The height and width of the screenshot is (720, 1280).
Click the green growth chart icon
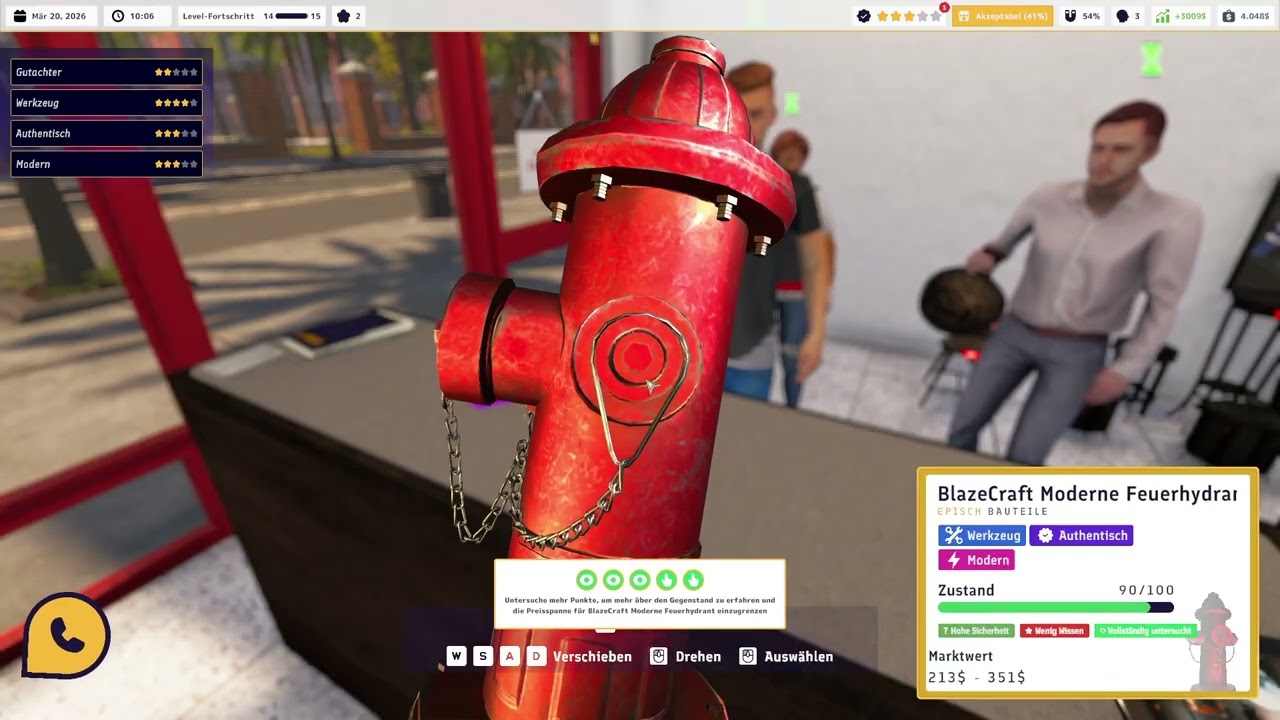tap(1162, 16)
